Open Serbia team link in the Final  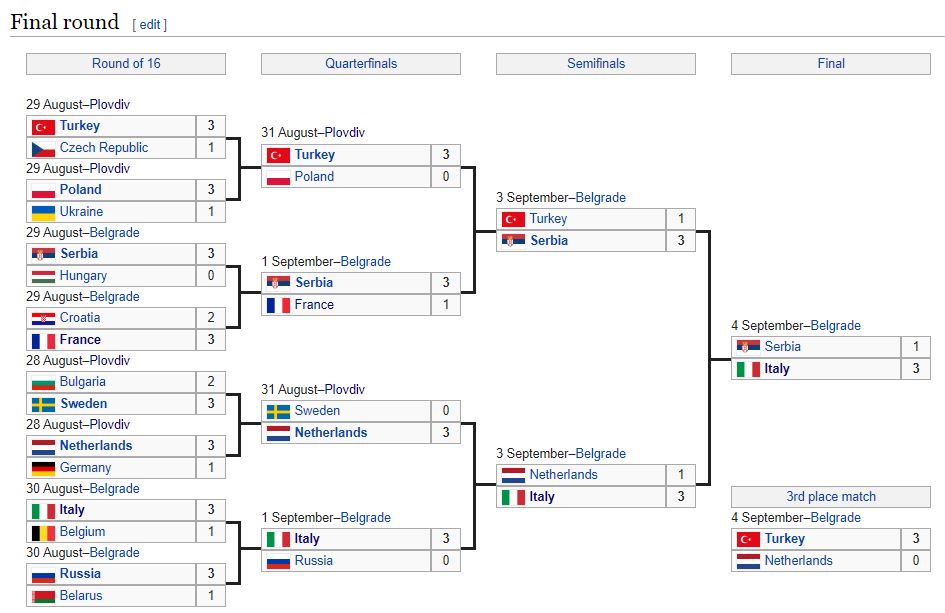(782, 347)
